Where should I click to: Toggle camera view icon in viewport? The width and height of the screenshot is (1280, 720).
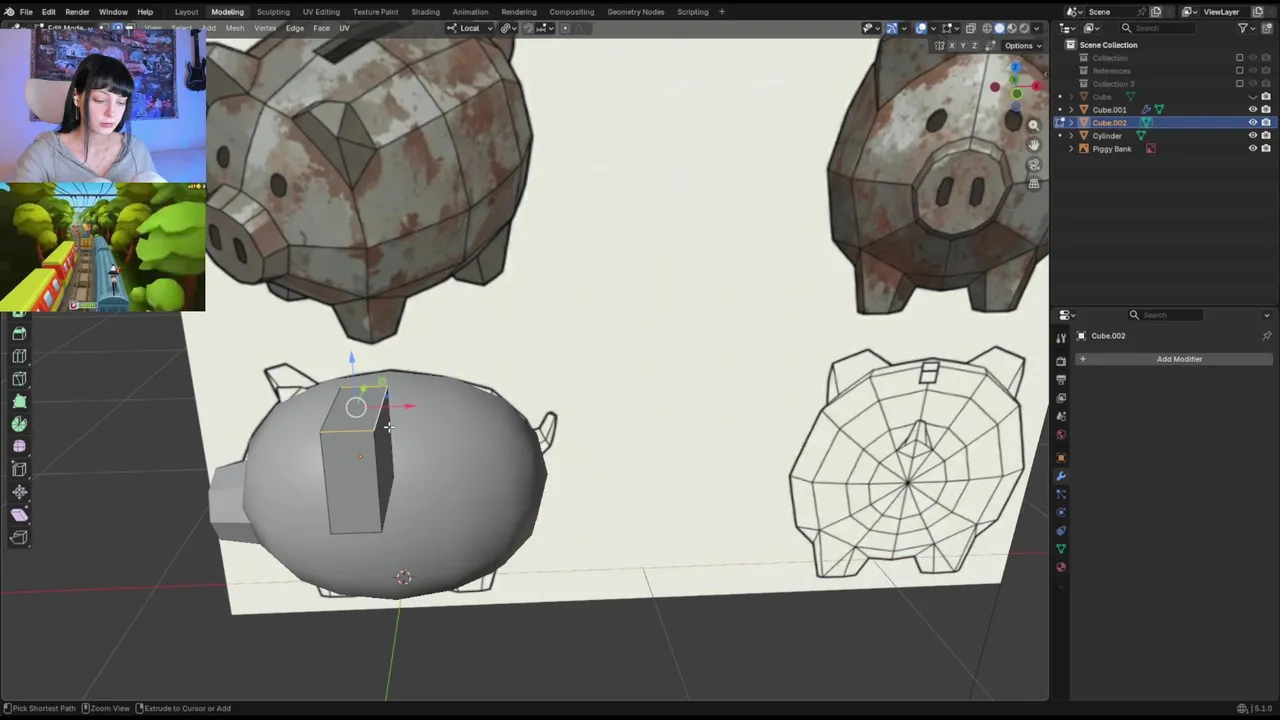click(x=1034, y=164)
